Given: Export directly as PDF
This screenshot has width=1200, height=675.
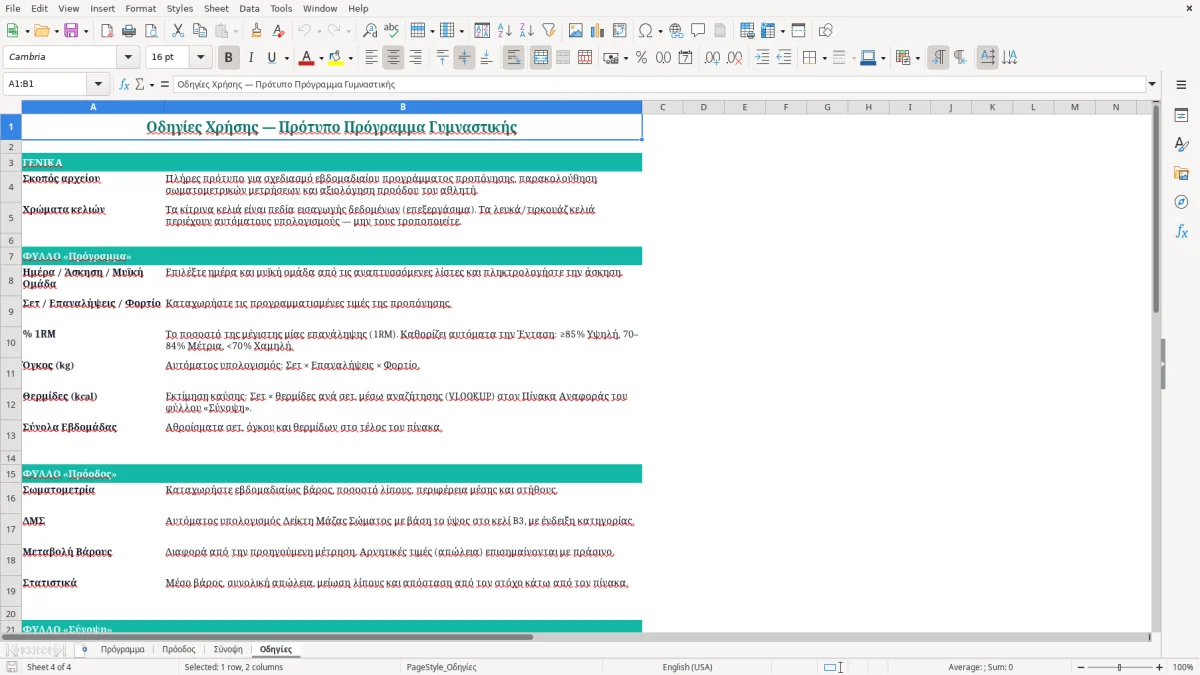Looking at the screenshot, I should pos(107,31).
